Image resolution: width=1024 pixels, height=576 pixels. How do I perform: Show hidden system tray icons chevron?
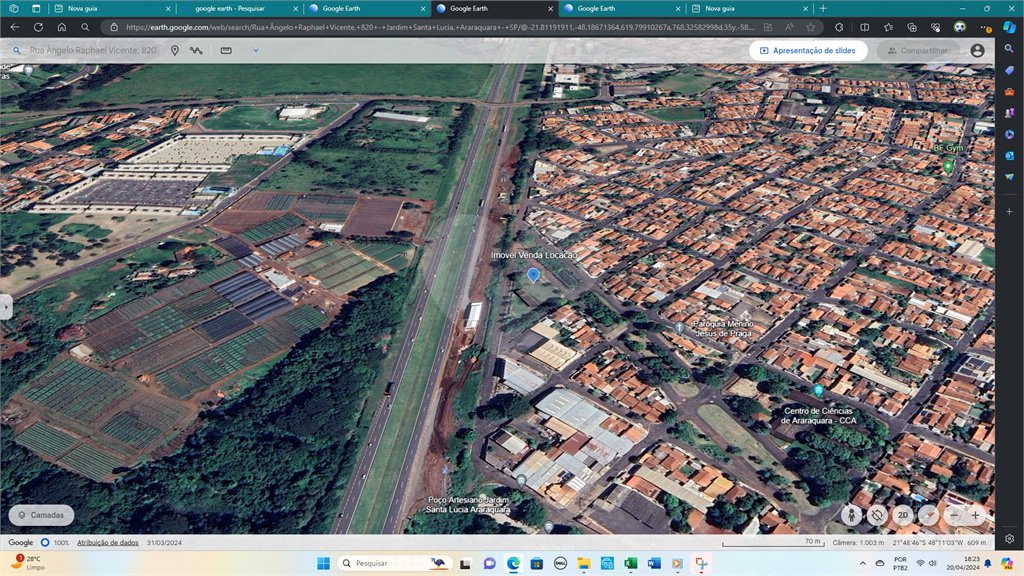click(x=863, y=563)
